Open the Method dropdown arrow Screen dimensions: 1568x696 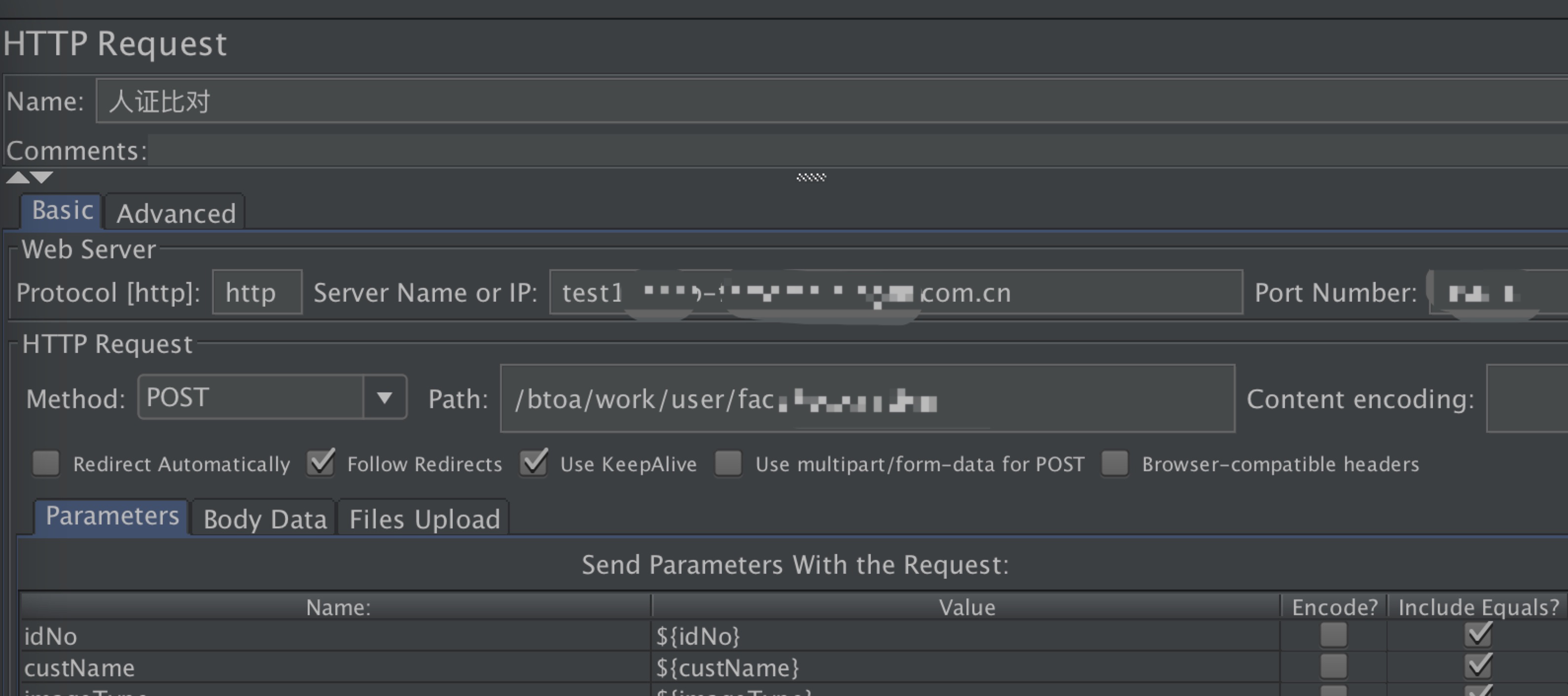click(384, 398)
